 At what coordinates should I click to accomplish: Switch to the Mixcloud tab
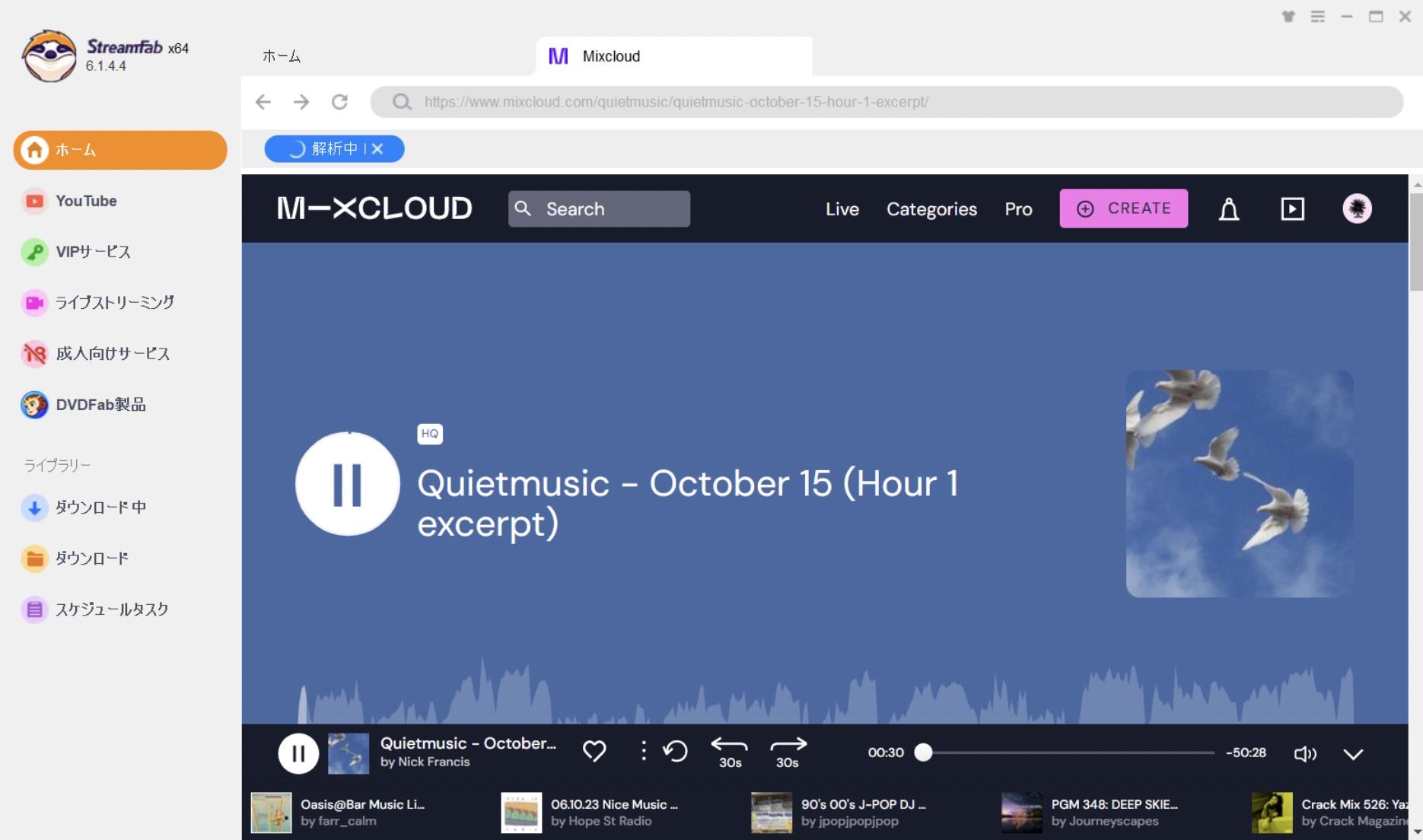coord(673,56)
